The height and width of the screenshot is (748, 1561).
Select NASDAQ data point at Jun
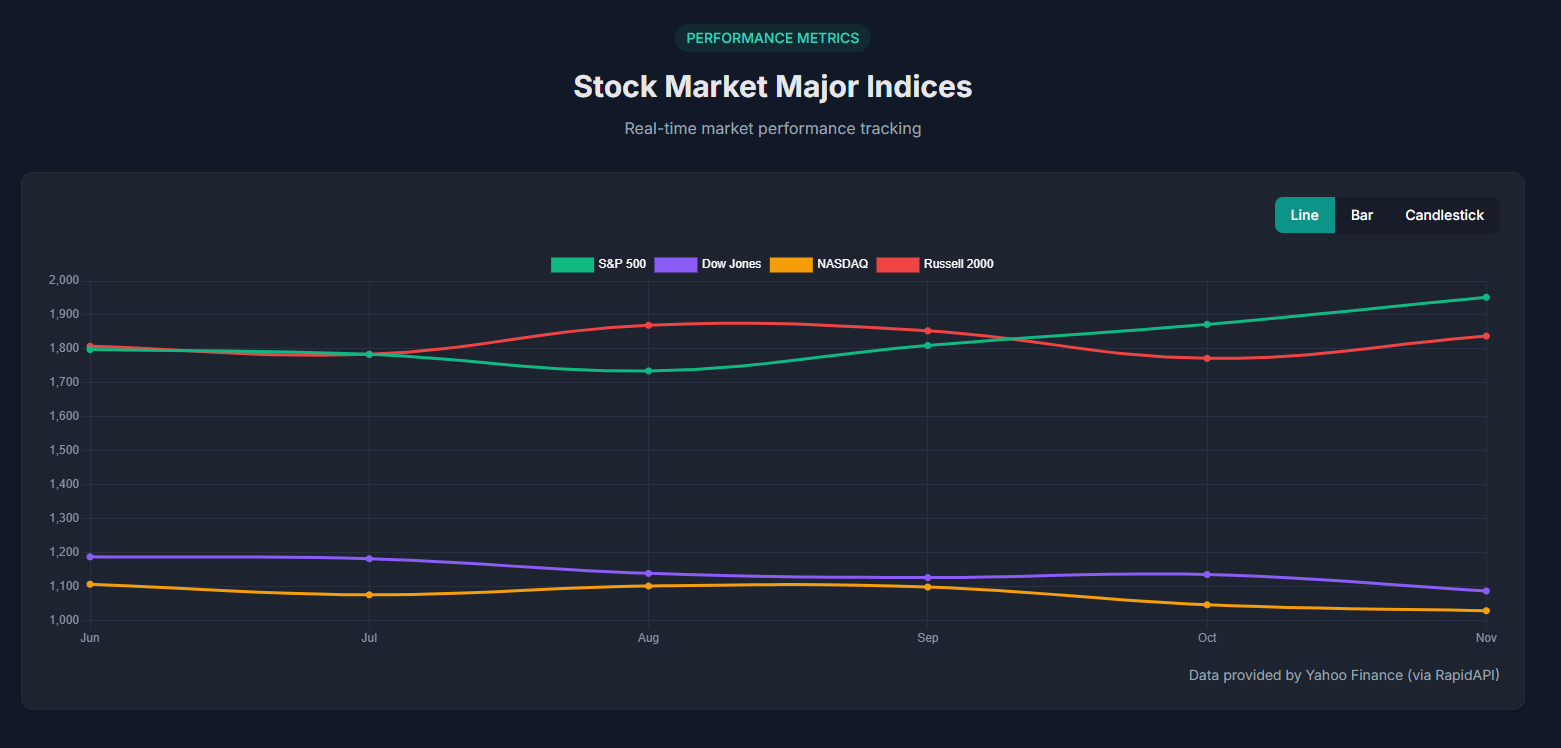pyautogui.click(x=90, y=584)
